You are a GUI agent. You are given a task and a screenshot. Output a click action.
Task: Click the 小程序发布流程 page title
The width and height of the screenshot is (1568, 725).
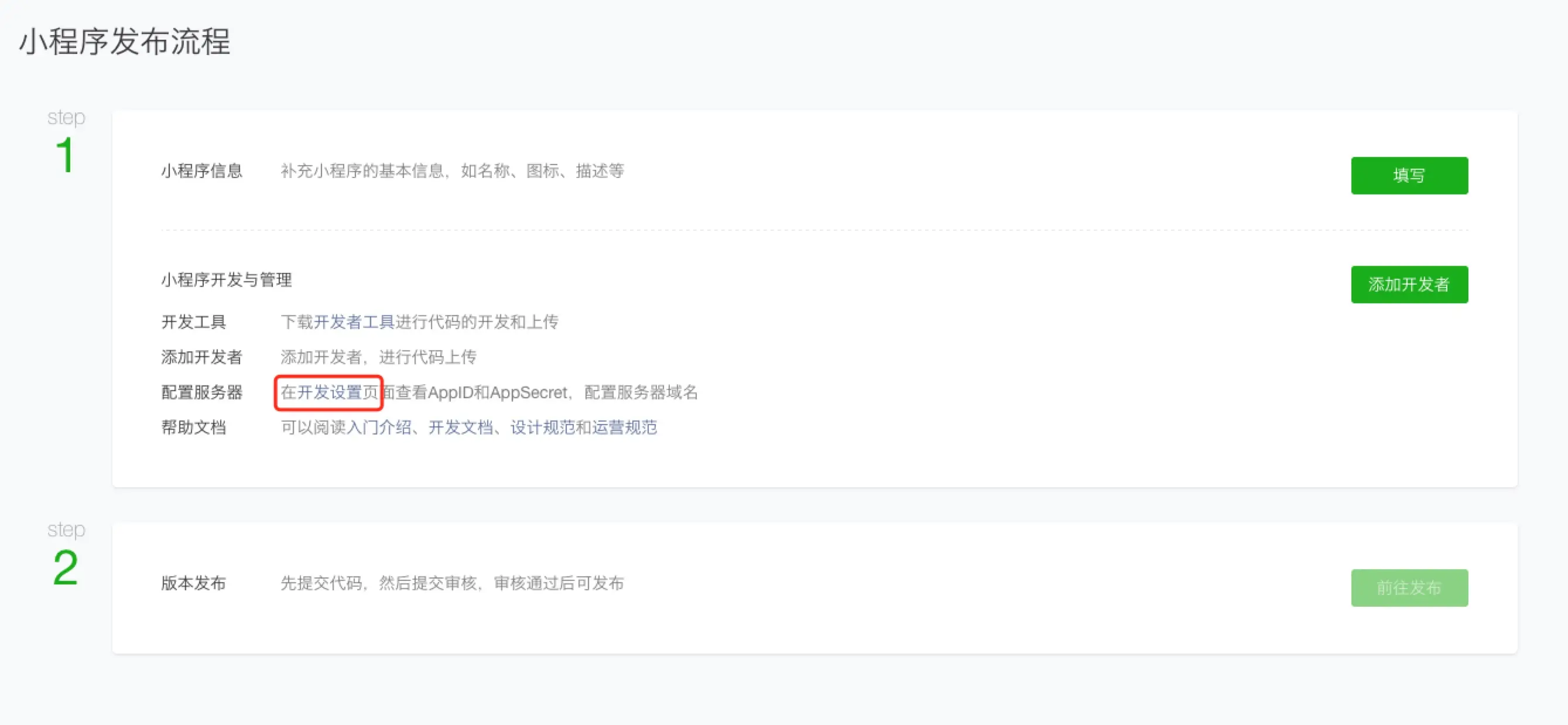click(125, 43)
